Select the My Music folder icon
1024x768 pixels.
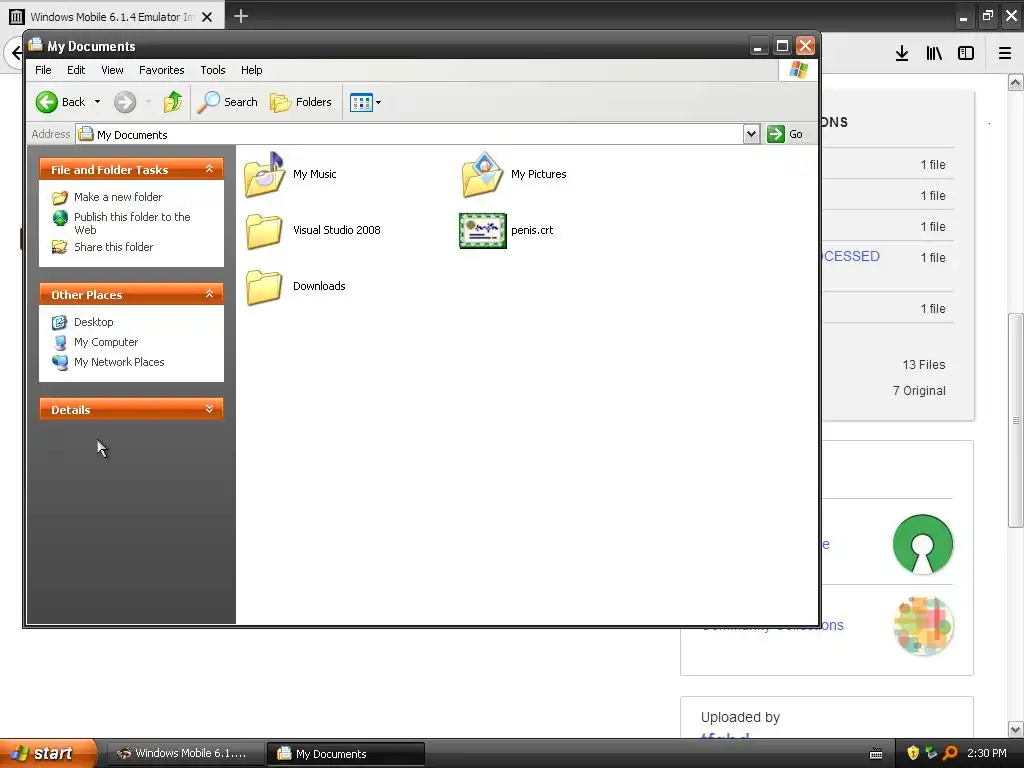pos(264,174)
